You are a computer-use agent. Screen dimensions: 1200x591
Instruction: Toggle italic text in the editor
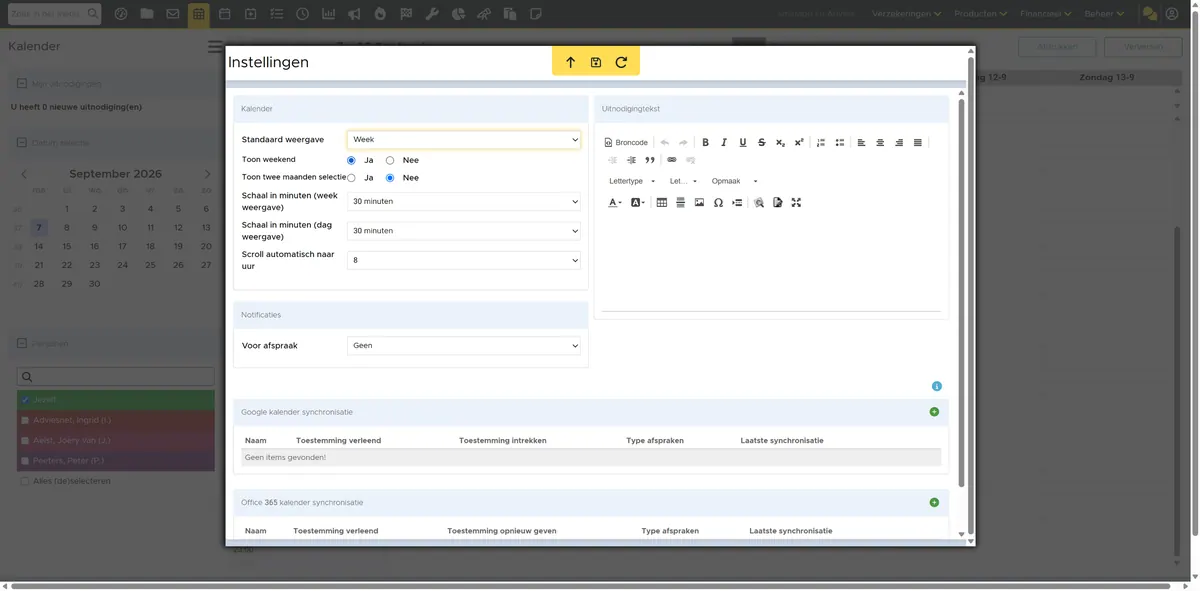point(724,143)
